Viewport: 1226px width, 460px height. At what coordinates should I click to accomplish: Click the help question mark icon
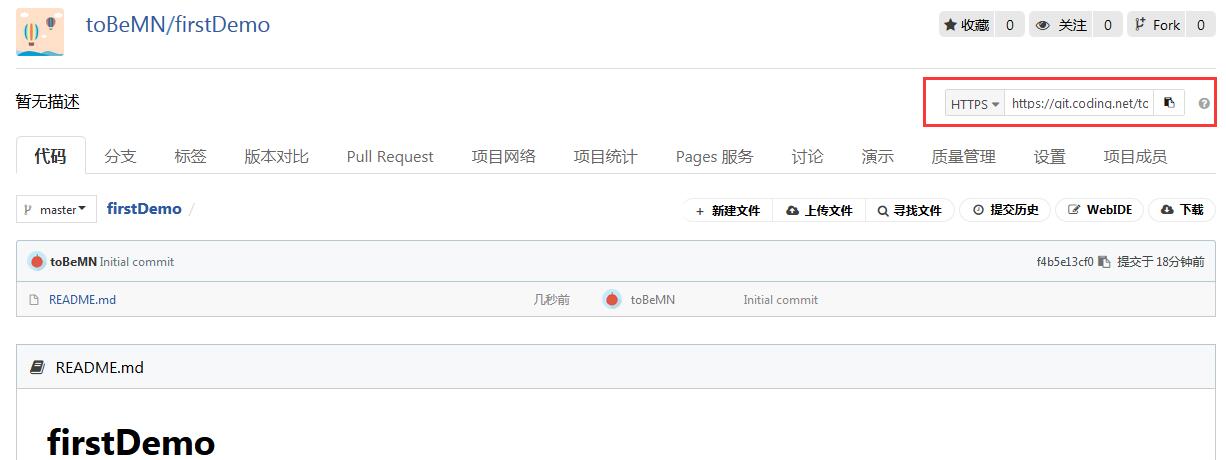[x=1204, y=104]
